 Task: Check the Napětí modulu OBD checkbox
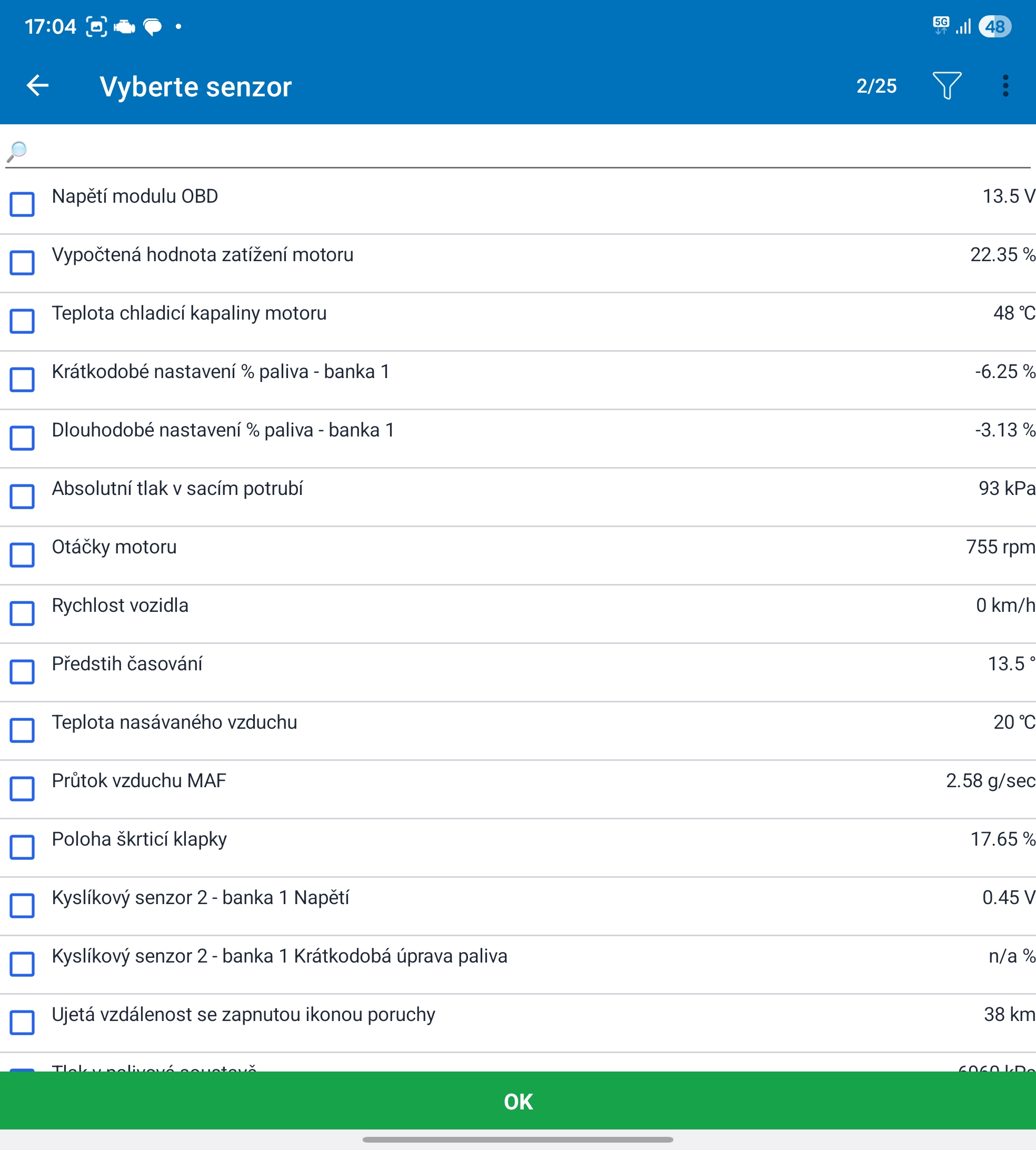[22, 204]
